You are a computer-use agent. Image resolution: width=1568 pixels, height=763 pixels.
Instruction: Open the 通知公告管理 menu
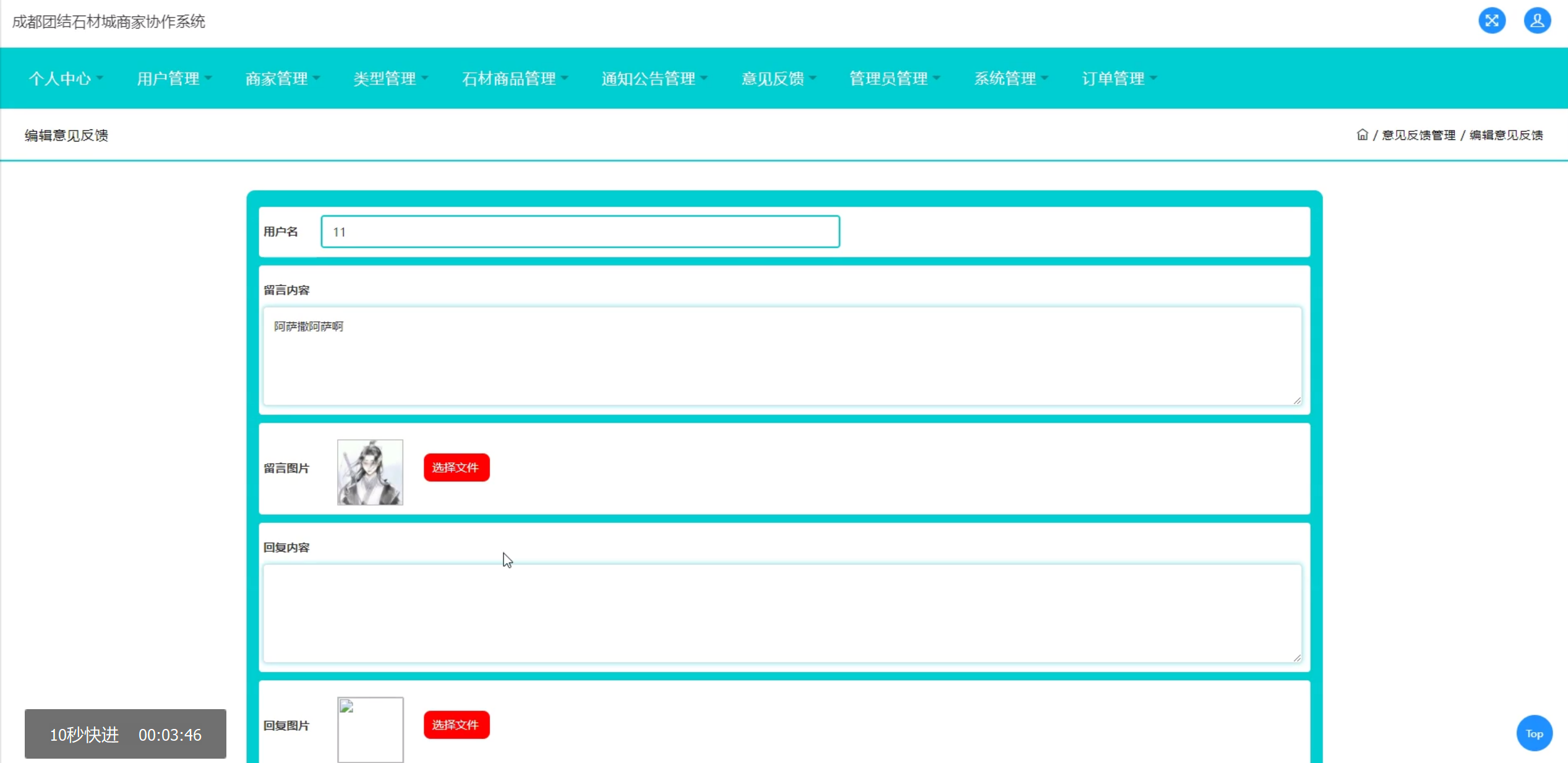(x=654, y=79)
